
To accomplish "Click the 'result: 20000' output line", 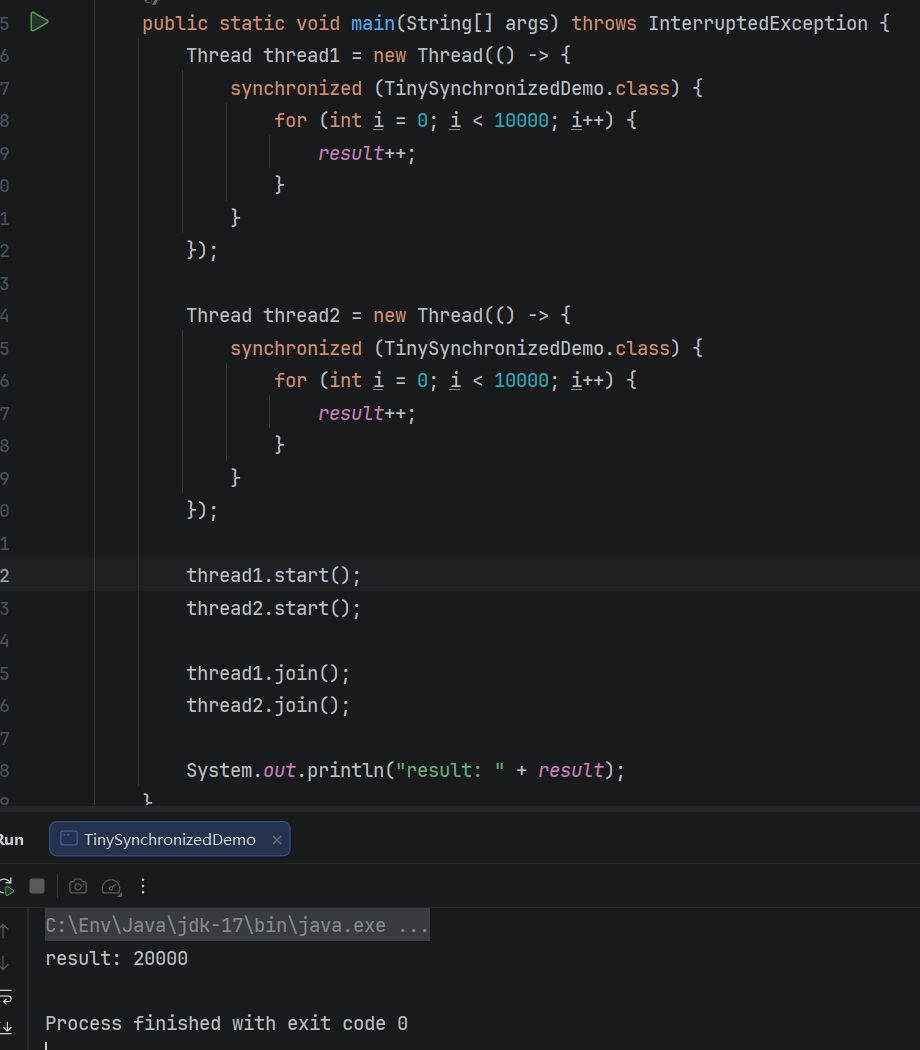I will click(x=116, y=959).
